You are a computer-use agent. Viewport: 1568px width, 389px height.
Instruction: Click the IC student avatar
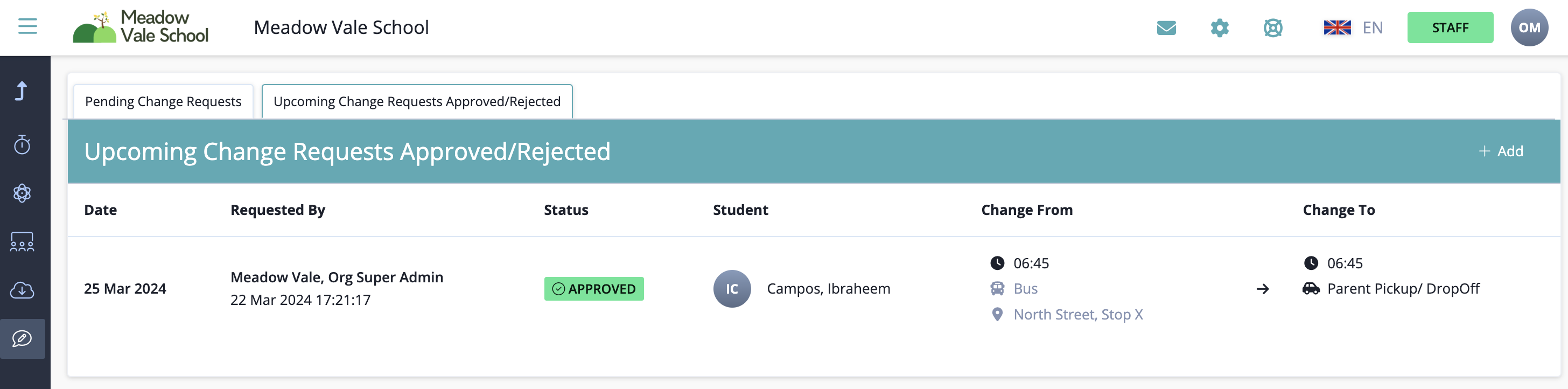732,289
